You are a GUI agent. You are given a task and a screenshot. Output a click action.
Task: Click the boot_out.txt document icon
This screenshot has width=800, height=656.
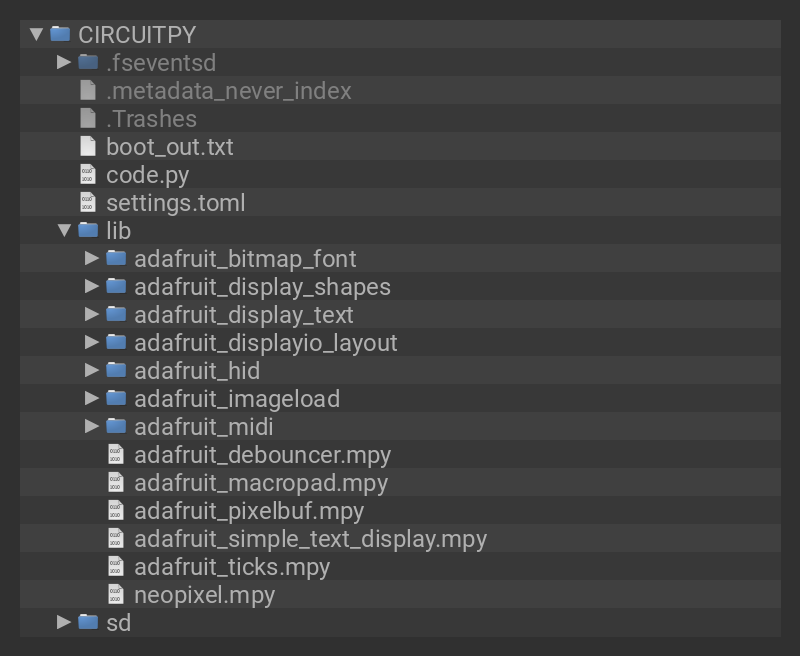(x=88, y=146)
